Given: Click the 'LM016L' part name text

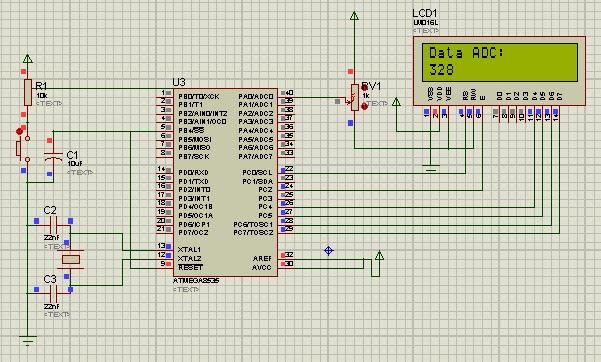Looking at the screenshot, I should click(425, 23).
